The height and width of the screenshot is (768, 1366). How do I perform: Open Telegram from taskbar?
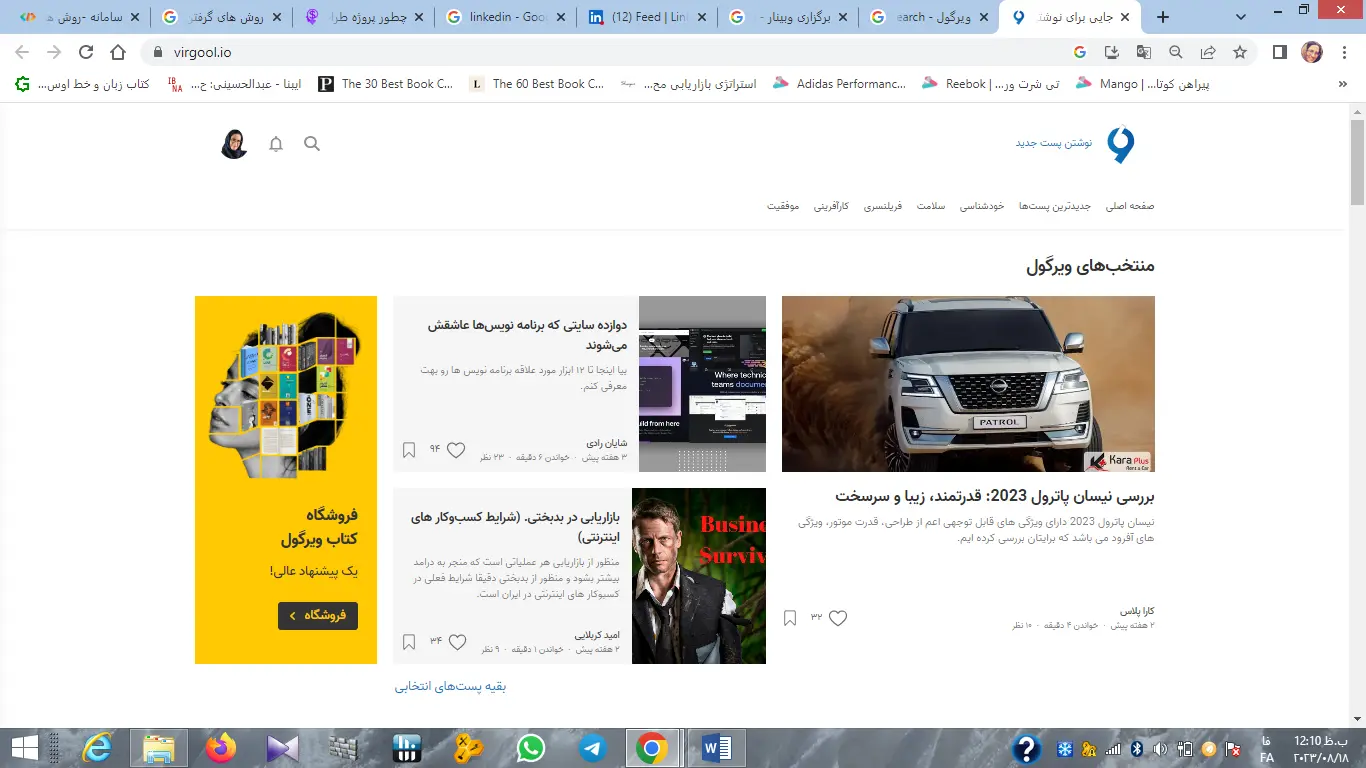click(592, 748)
